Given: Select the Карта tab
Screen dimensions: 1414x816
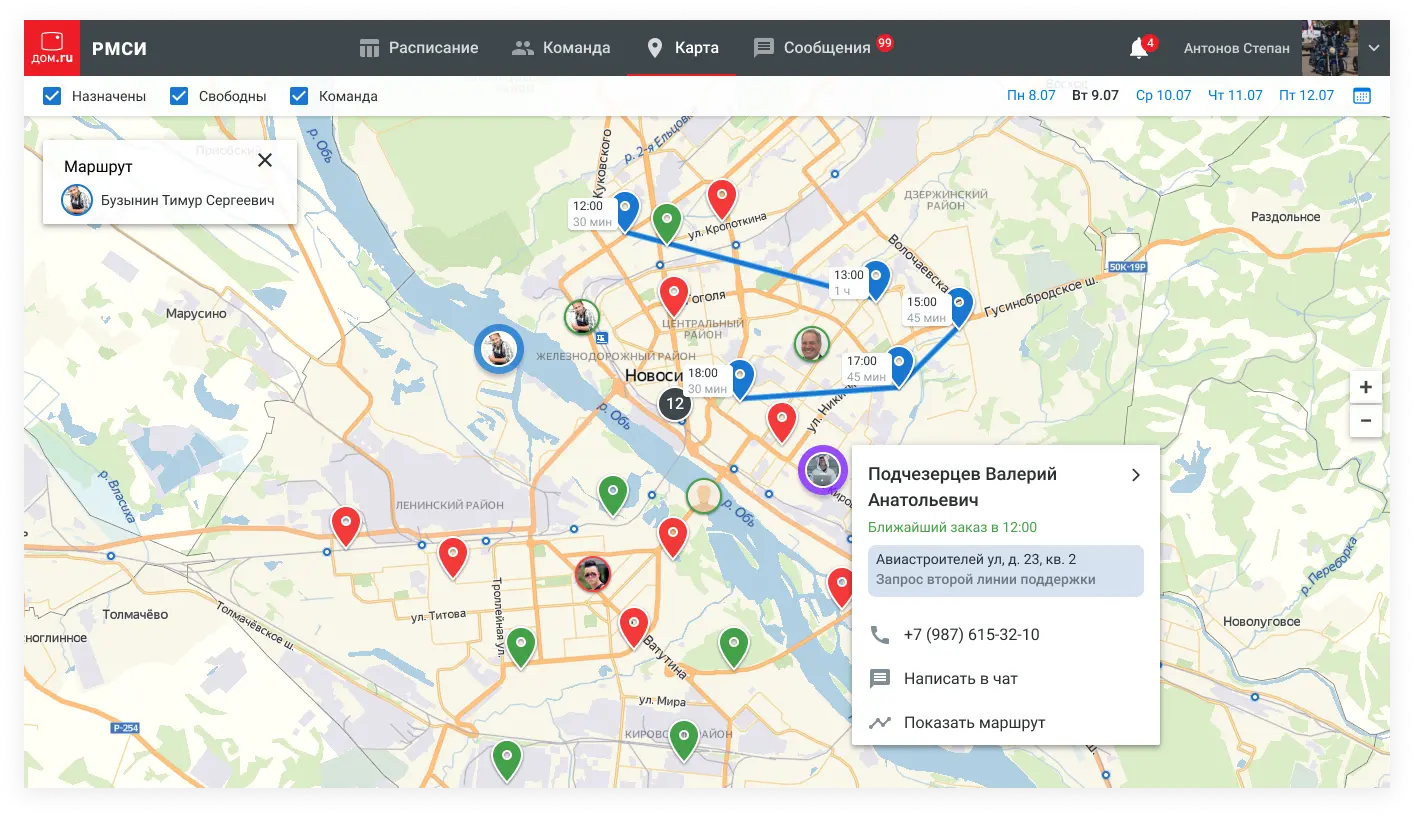Looking at the screenshot, I should coord(682,47).
